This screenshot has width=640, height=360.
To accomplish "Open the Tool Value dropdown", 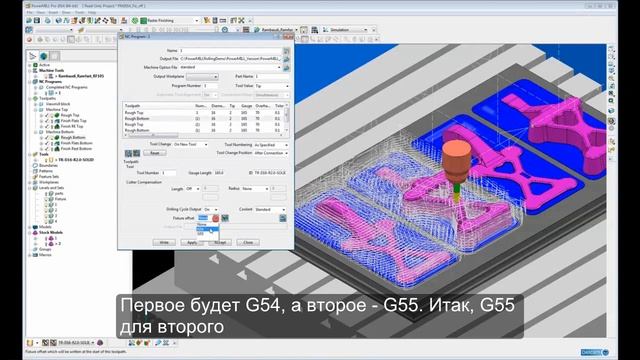I will pos(272,86).
